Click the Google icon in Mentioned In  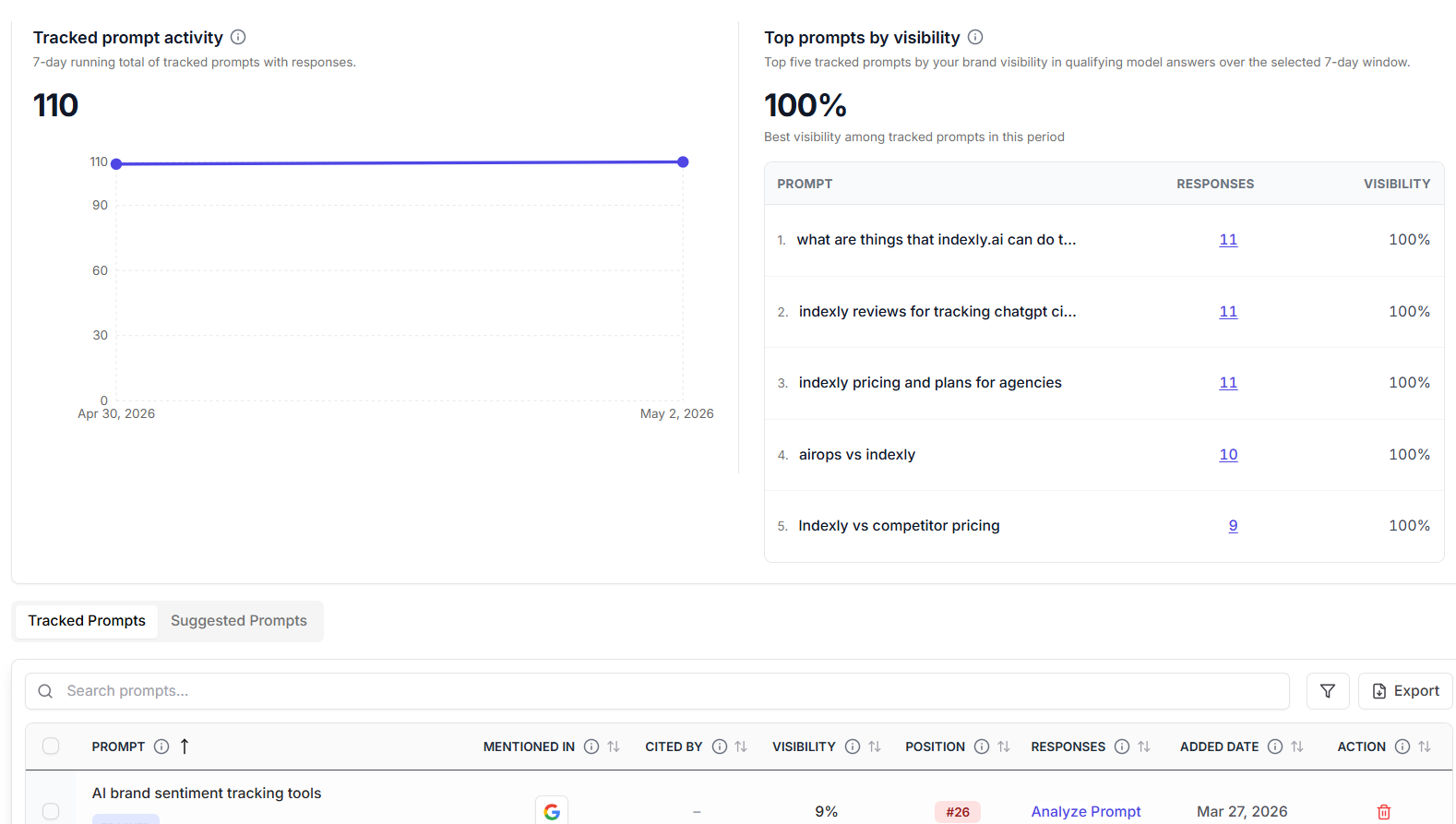(x=552, y=811)
